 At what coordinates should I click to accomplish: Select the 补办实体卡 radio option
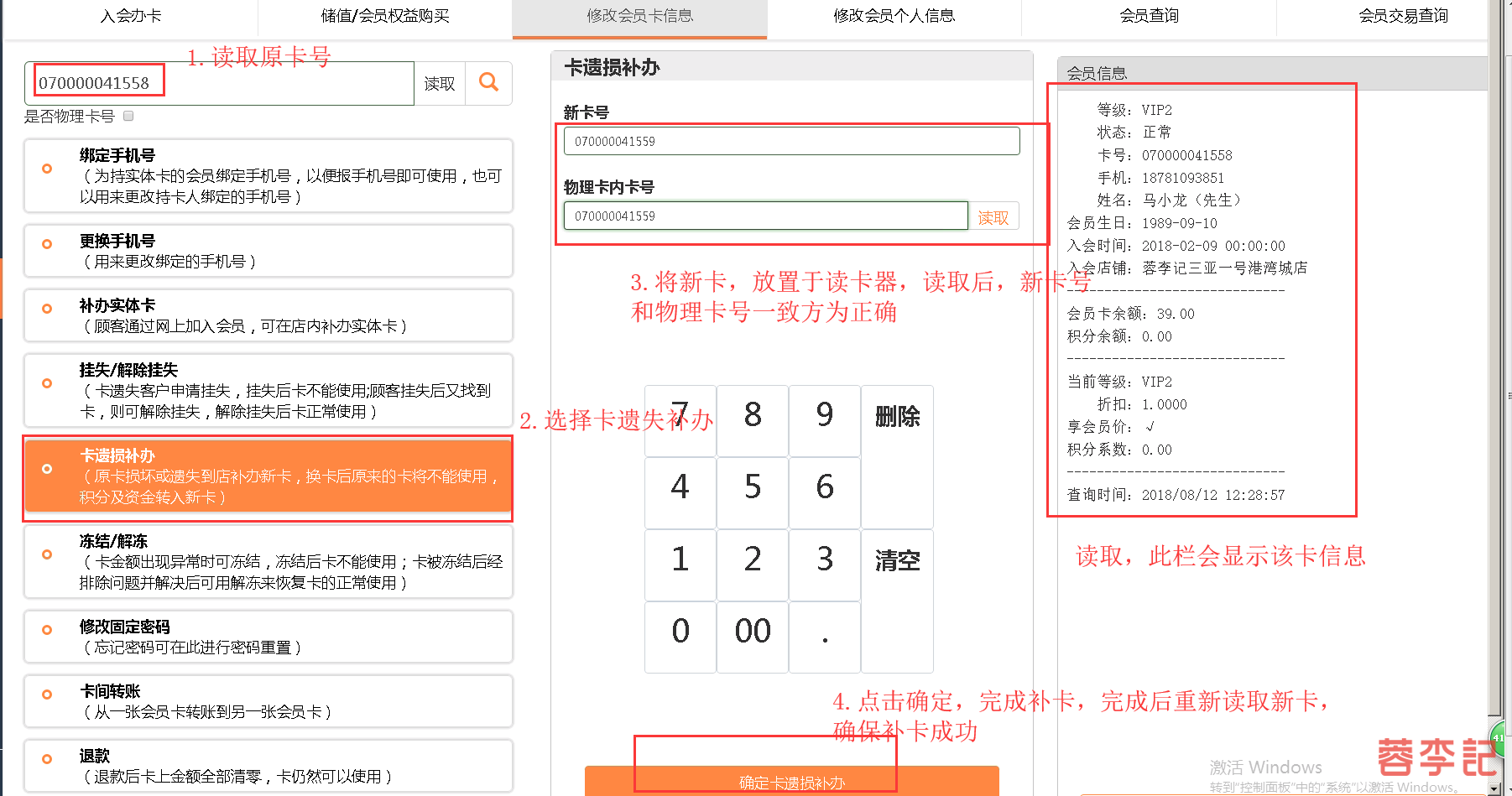pos(47,309)
